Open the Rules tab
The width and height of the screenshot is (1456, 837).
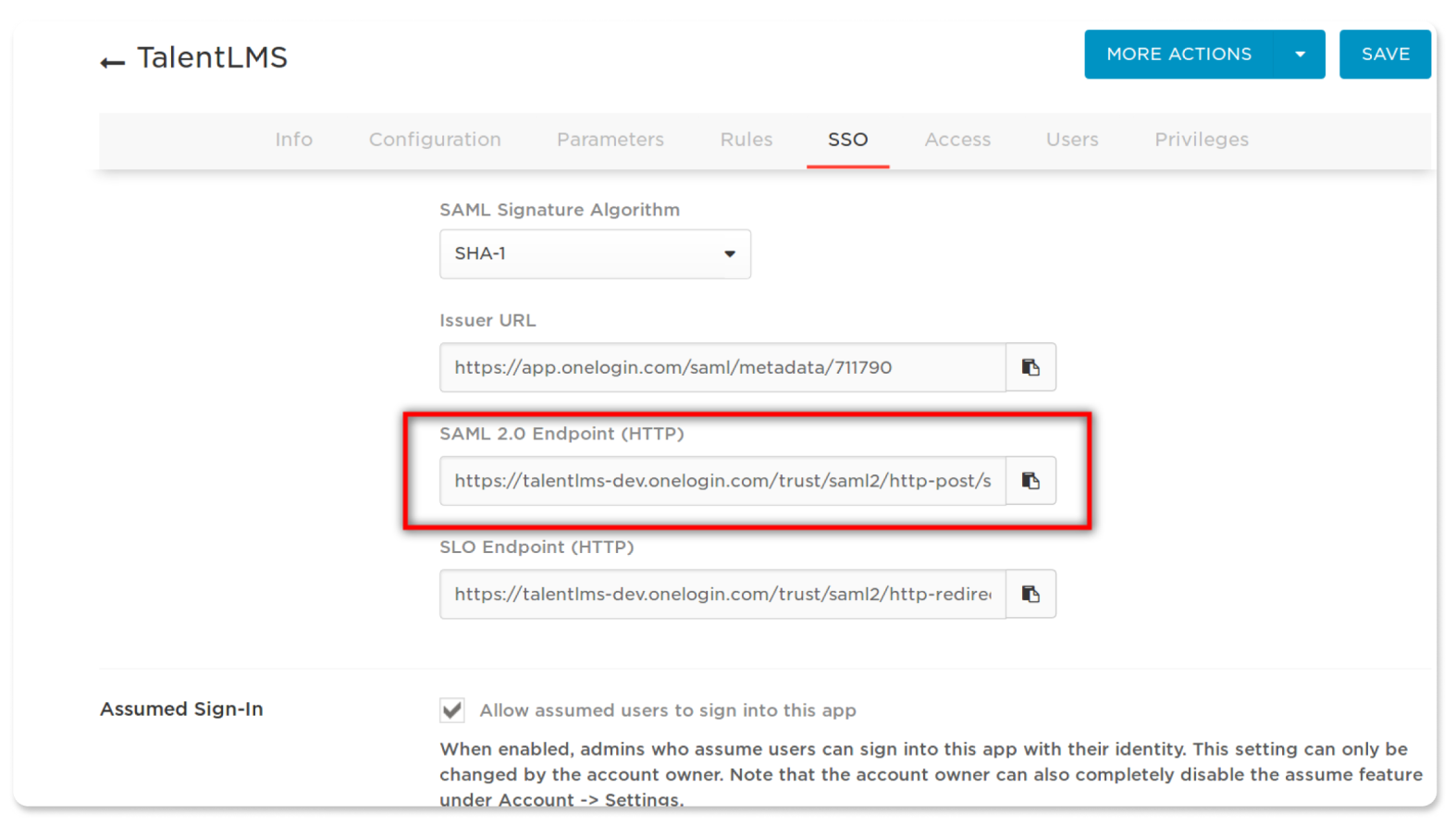pyautogui.click(x=746, y=140)
